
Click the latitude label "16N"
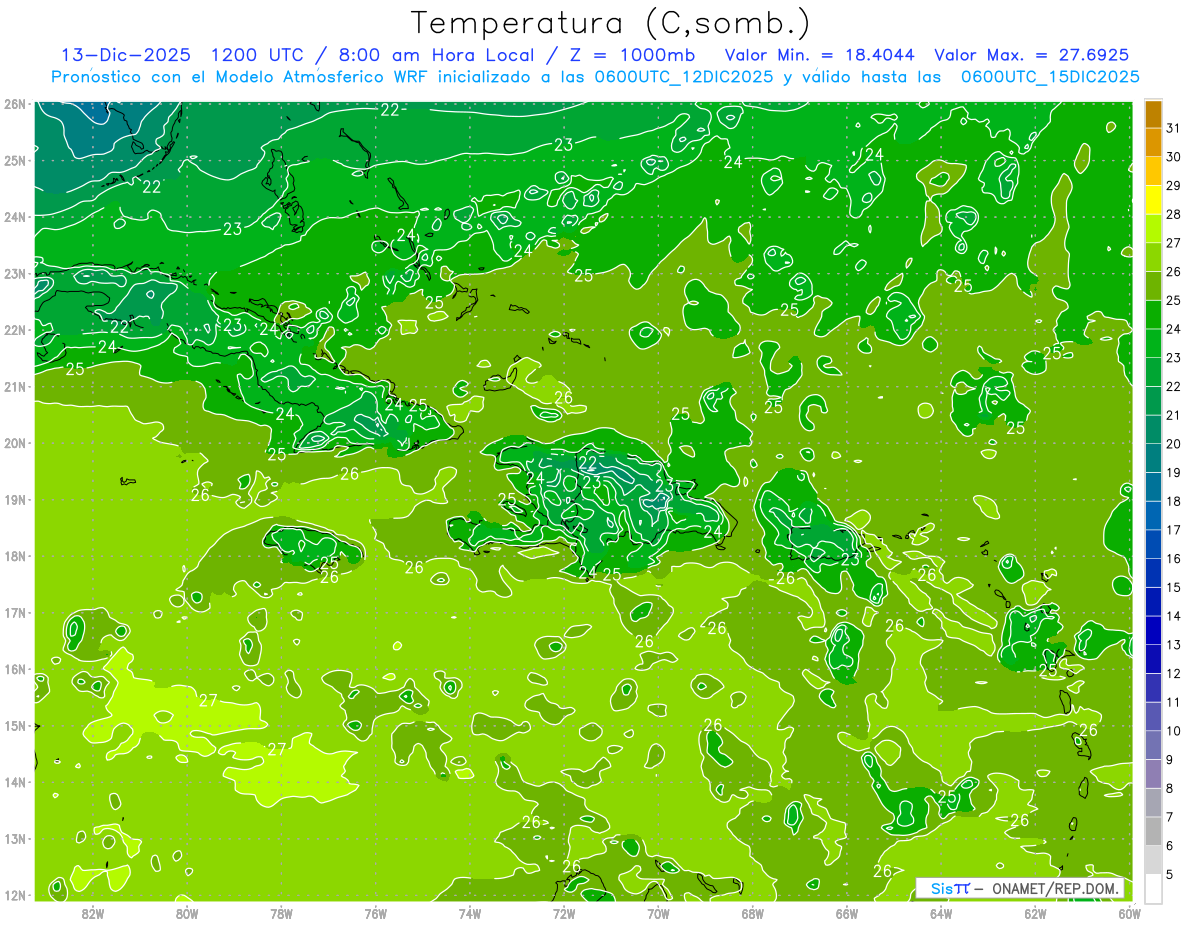14,669
